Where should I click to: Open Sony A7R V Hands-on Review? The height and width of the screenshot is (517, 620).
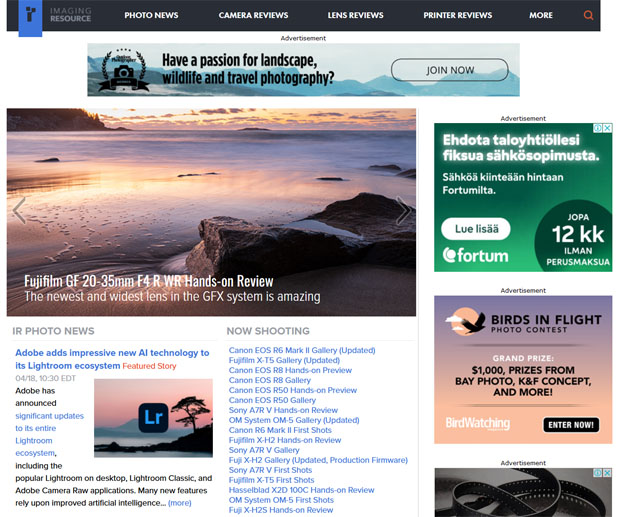(283, 410)
